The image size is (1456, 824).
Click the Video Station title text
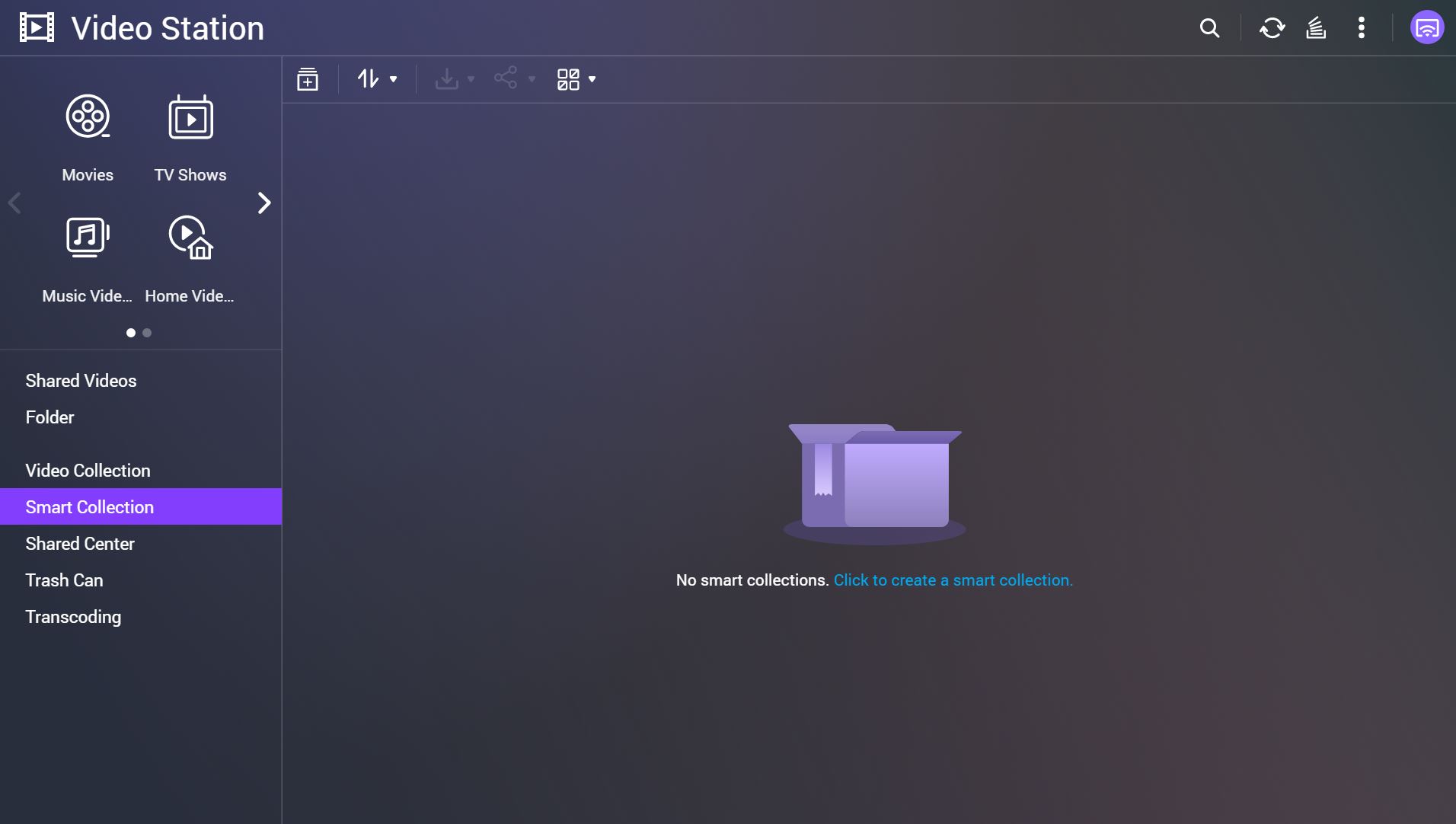168,28
